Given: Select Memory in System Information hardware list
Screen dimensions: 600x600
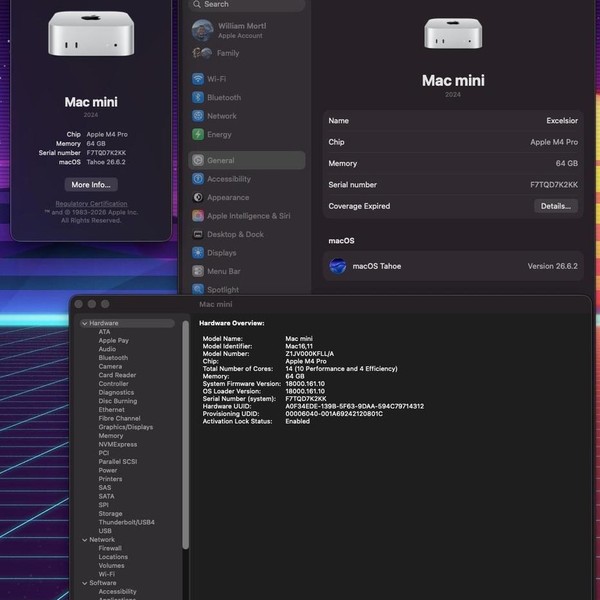Looking at the screenshot, I should tap(111, 436).
